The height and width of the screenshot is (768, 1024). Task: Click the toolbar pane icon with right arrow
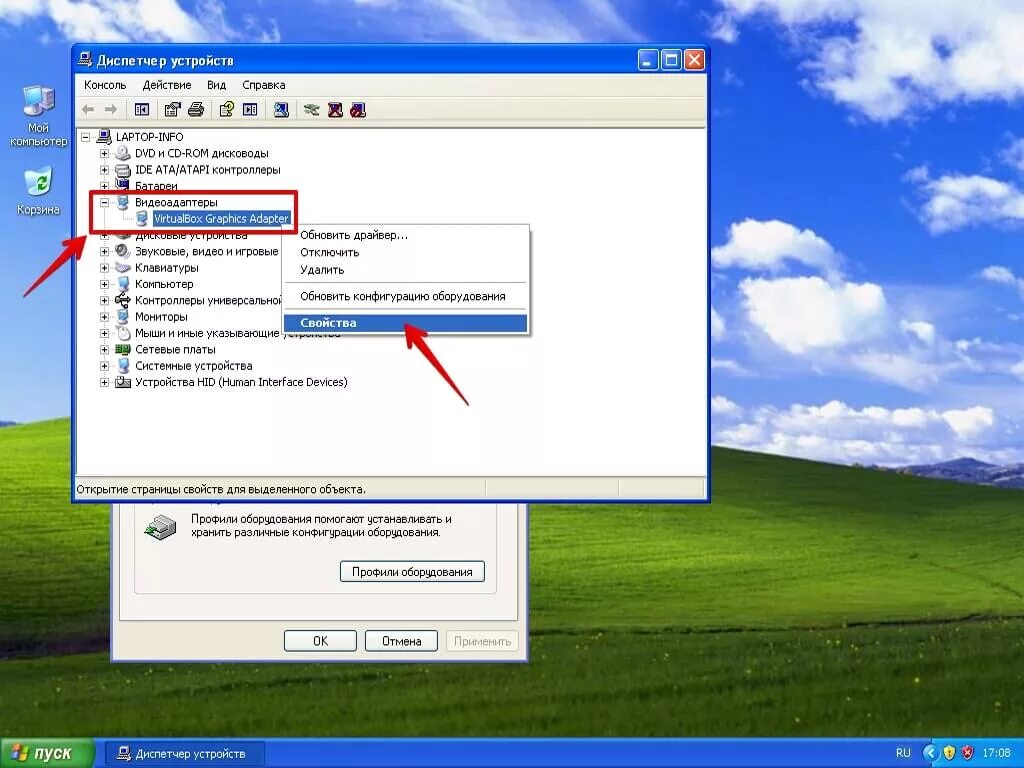pyautogui.click(x=250, y=110)
